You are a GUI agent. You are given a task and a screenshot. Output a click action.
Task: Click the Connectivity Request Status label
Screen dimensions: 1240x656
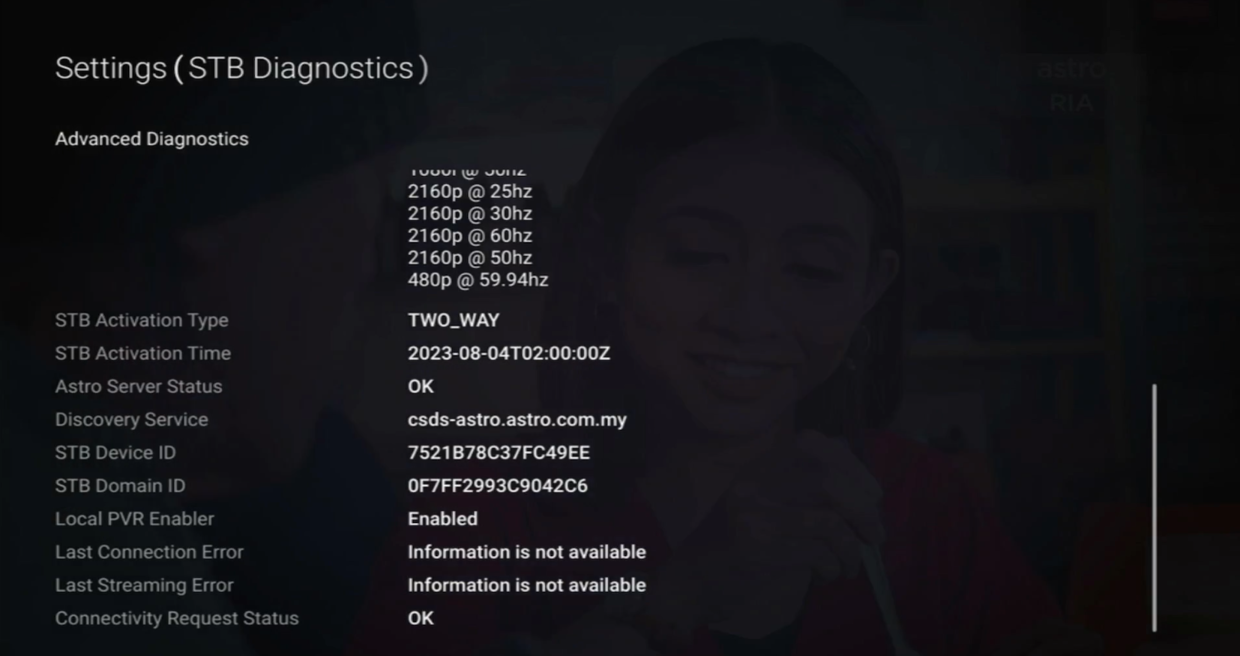(x=177, y=618)
